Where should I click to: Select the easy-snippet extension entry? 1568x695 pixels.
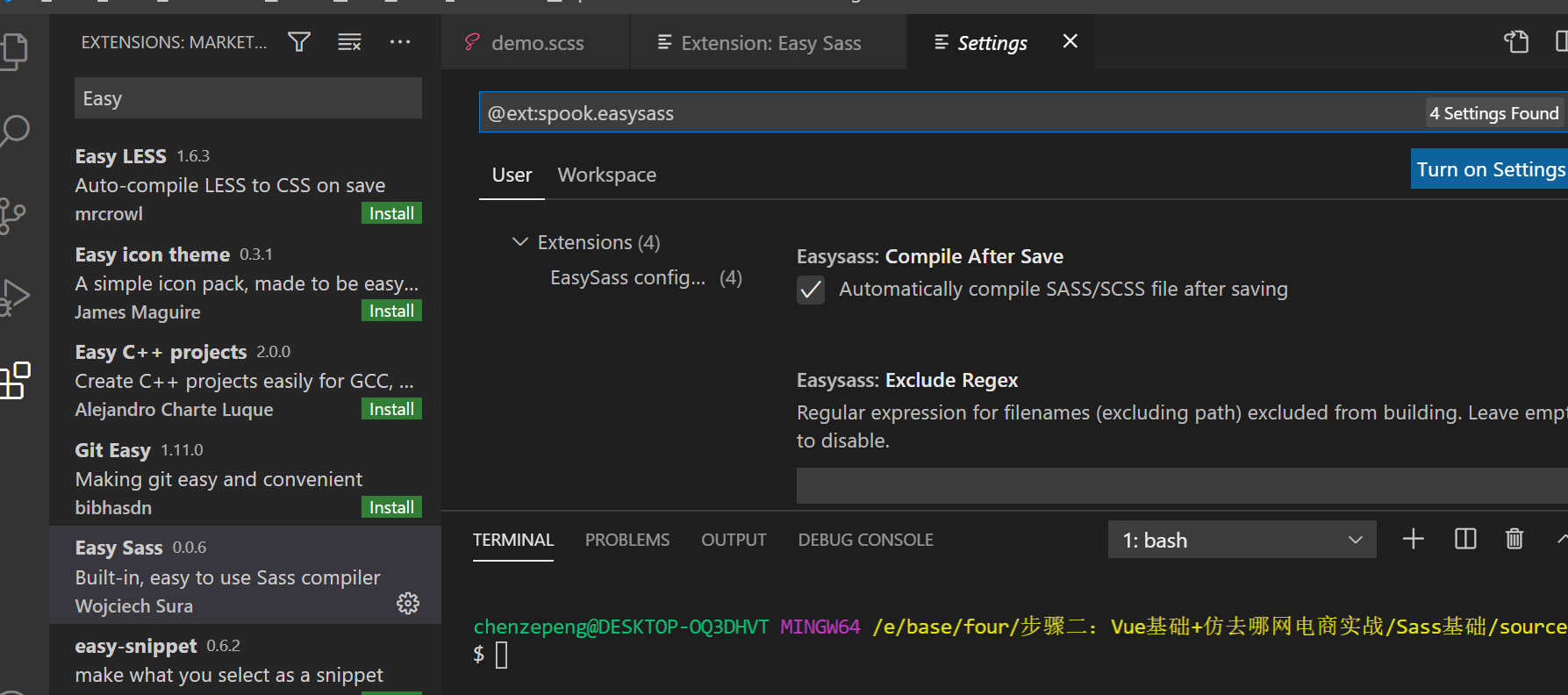coord(245,660)
